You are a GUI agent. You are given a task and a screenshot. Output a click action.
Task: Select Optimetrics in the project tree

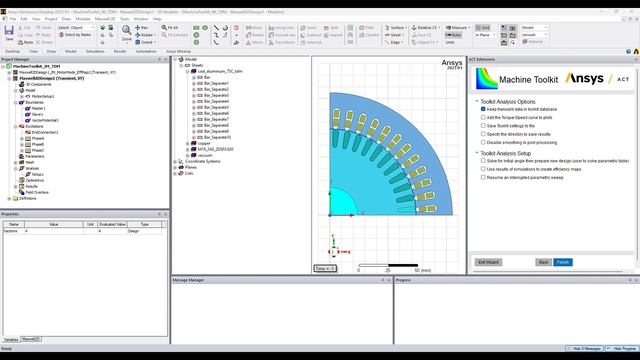[32, 180]
